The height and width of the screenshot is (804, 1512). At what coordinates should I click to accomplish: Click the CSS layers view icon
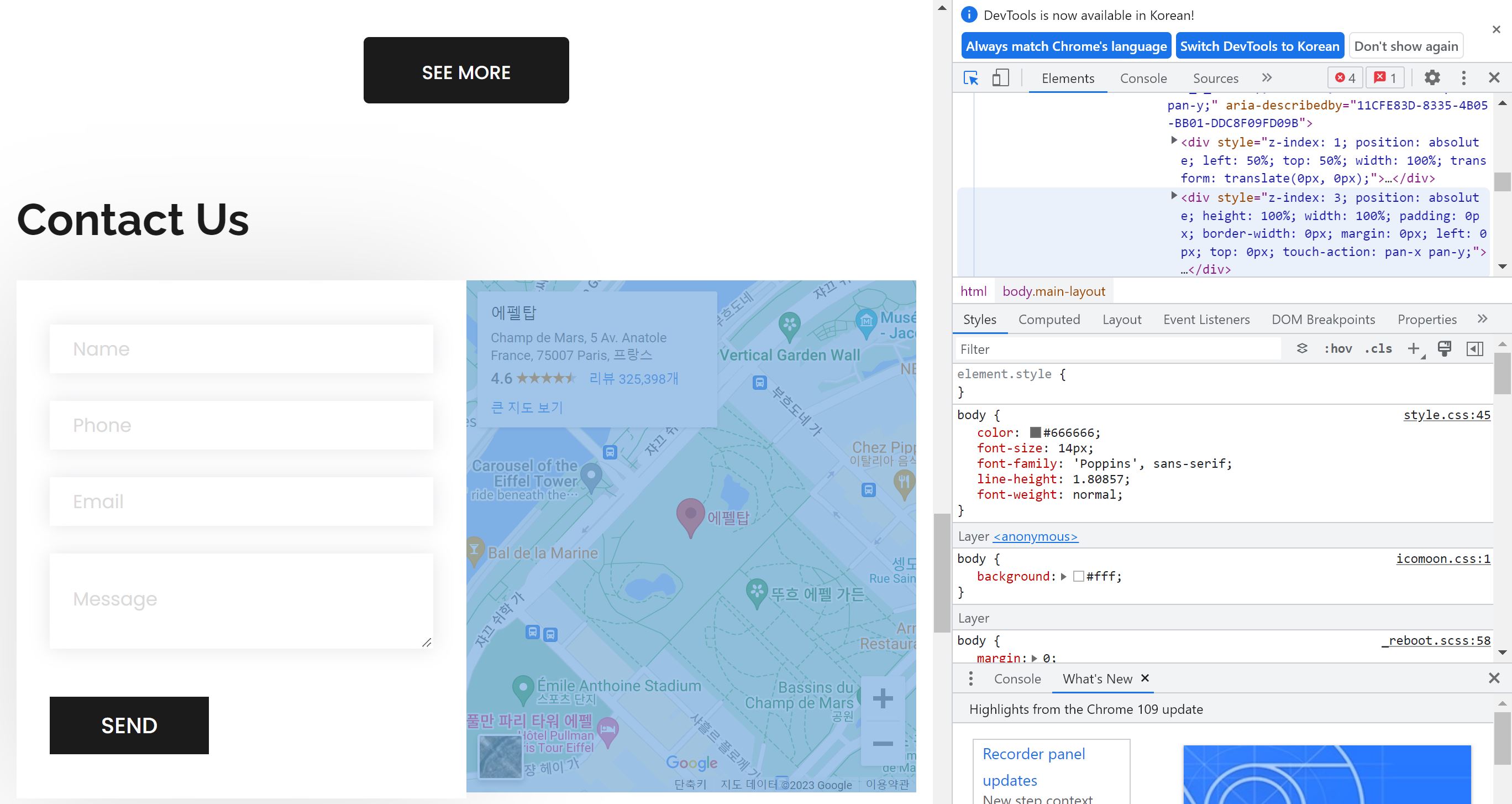(x=1302, y=349)
